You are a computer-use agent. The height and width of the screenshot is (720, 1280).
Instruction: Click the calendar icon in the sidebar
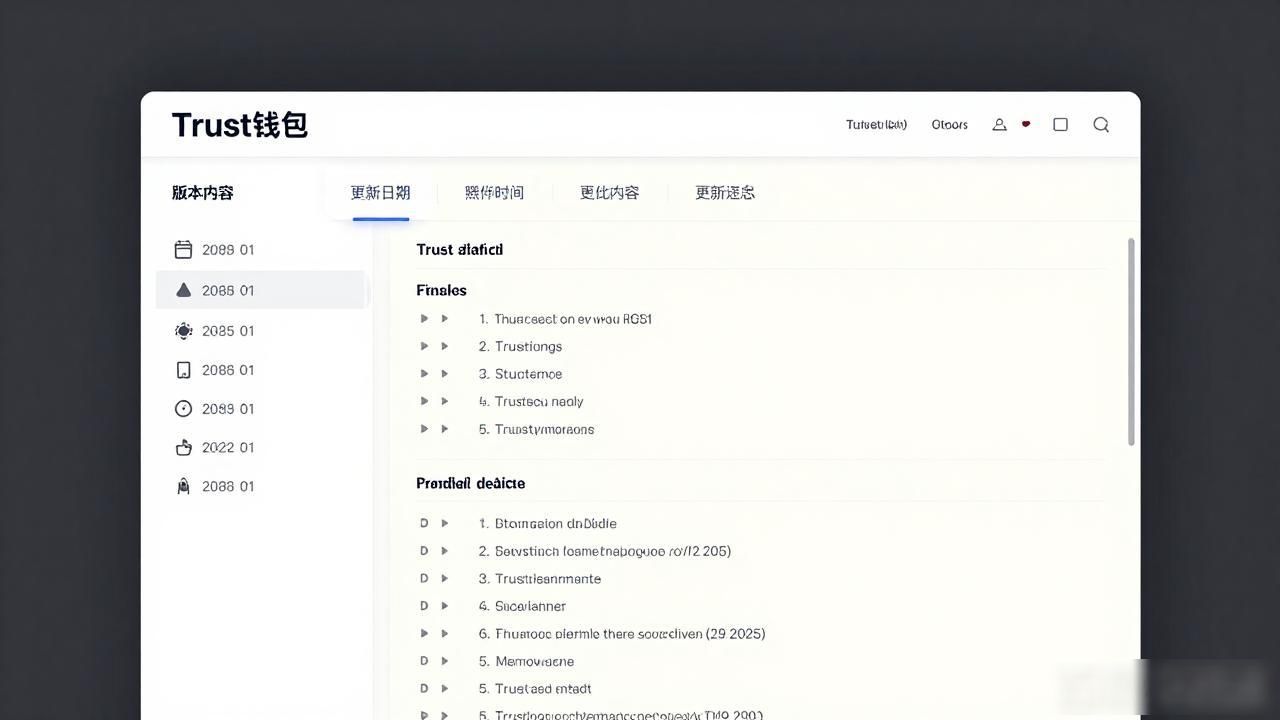(x=183, y=249)
